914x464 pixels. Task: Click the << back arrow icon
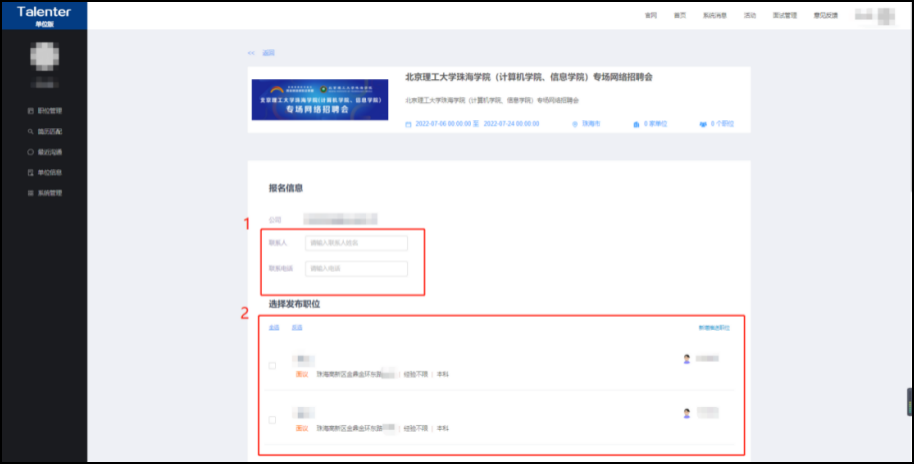click(251, 53)
